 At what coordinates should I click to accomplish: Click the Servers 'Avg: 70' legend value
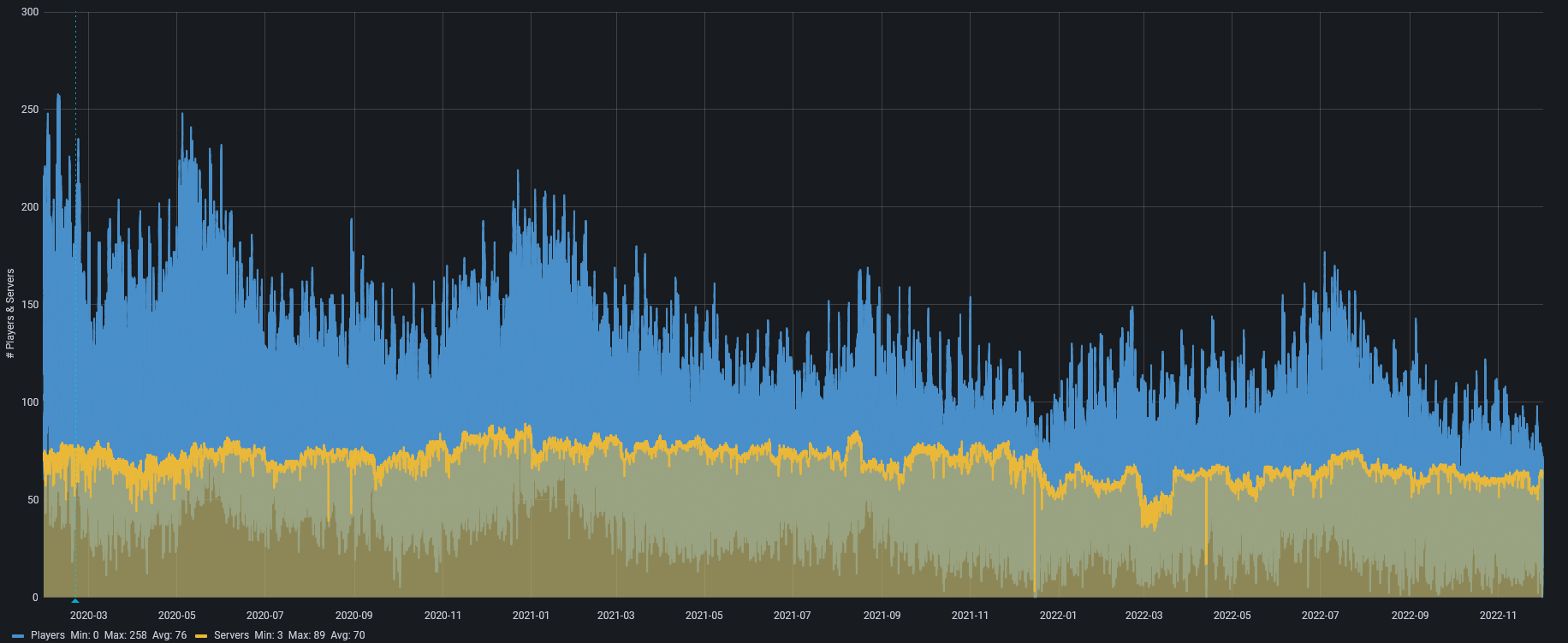347,635
